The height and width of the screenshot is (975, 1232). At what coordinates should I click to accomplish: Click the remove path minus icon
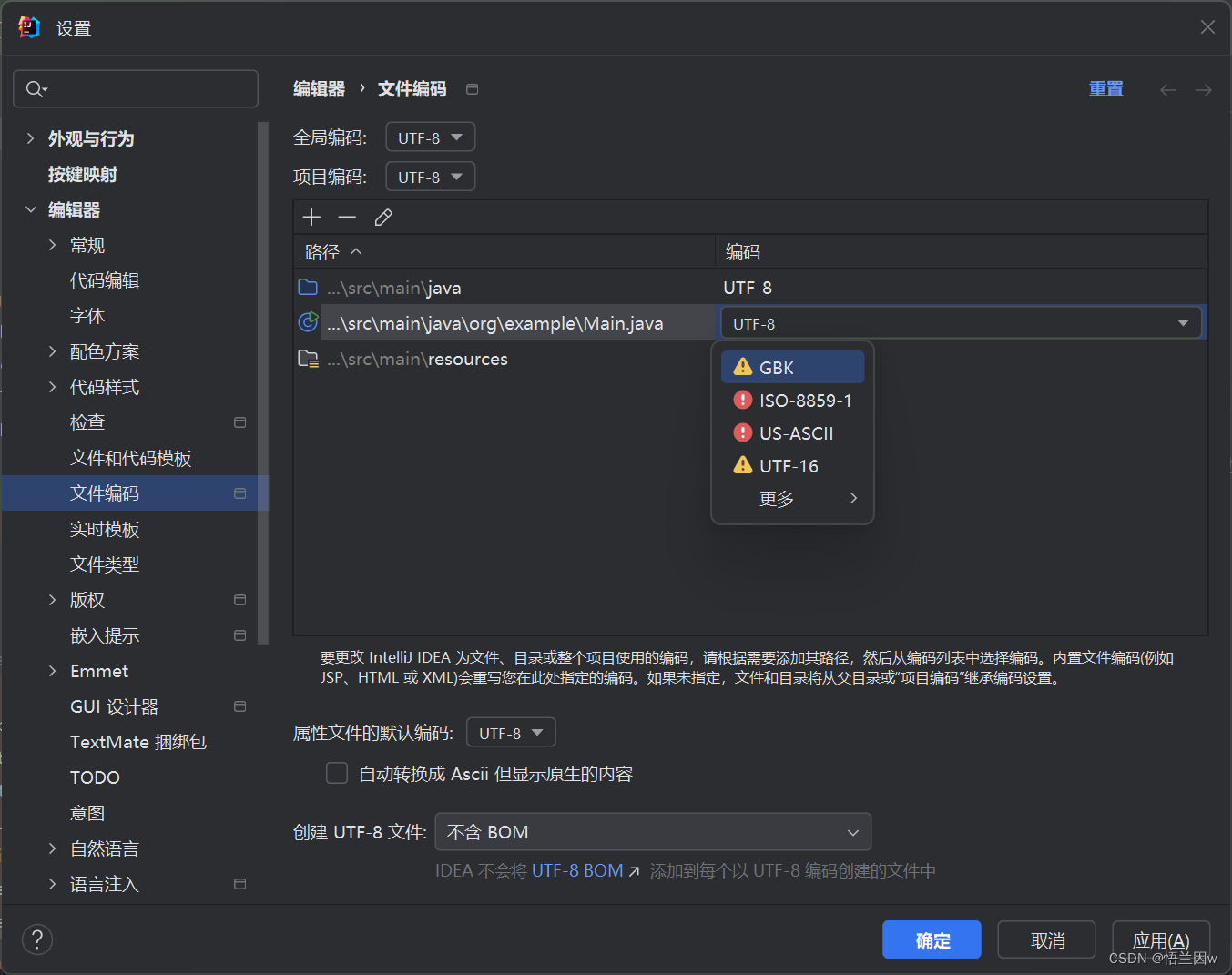coord(347,217)
